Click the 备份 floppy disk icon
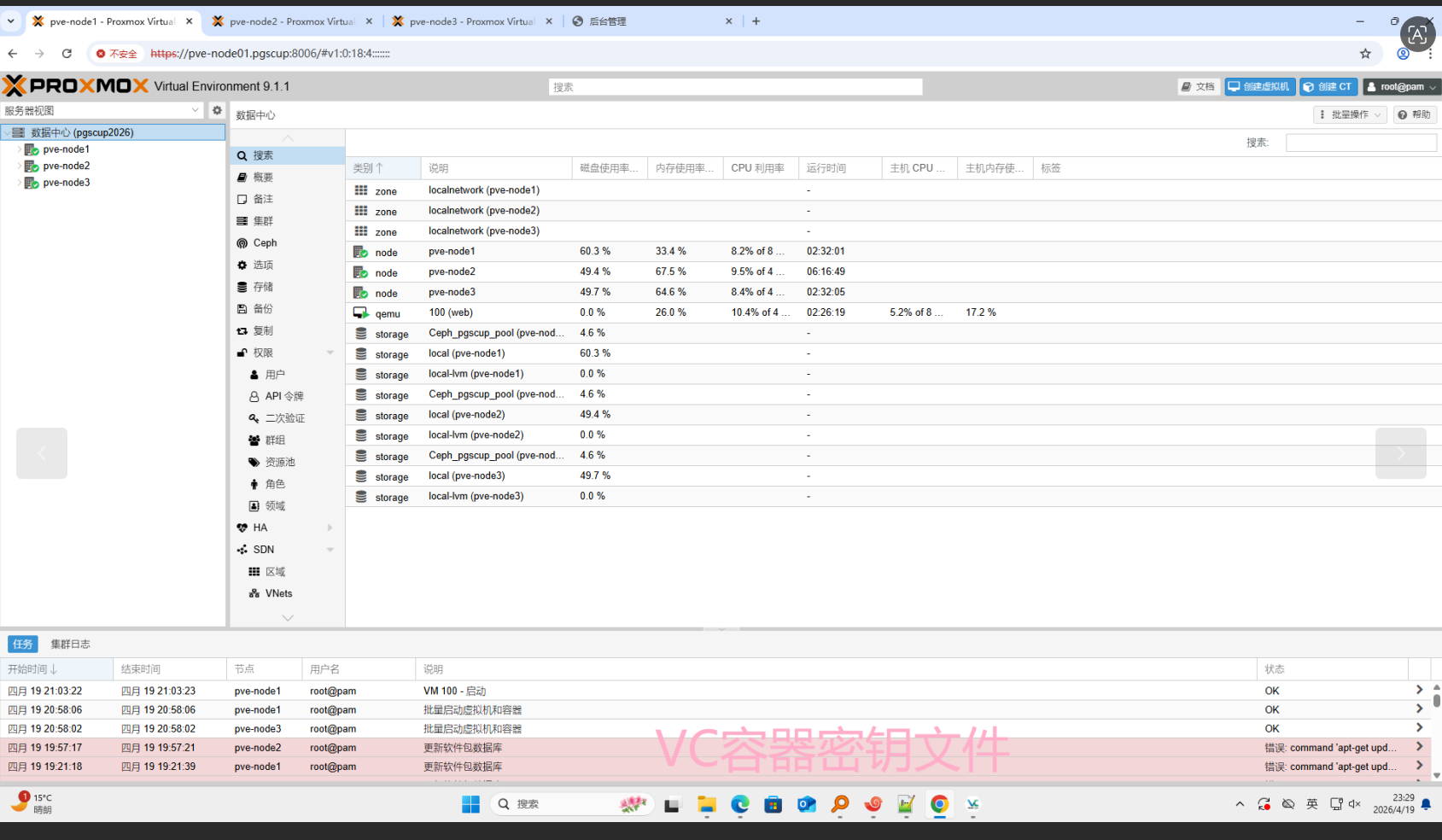1442x840 pixels. pyautogui.click(x=242, y=309)
